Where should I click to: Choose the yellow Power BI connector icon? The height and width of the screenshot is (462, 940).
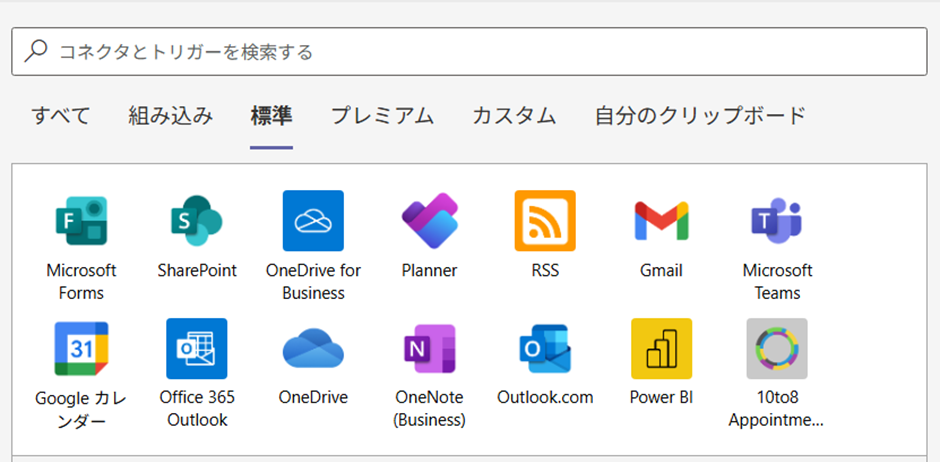[x=661, y=349]
